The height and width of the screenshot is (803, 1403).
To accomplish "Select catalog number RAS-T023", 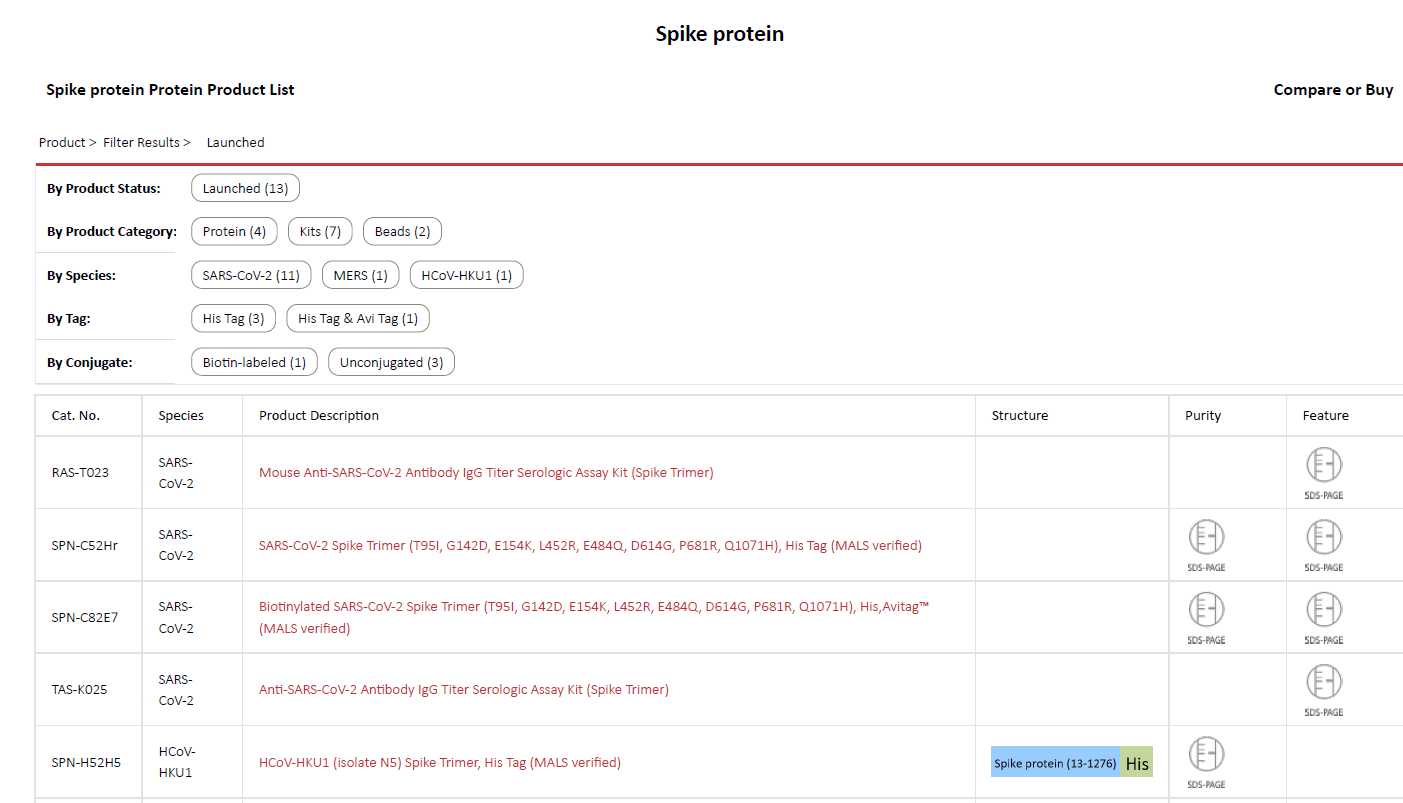I will pyautogui.click(x=80, y=472).
